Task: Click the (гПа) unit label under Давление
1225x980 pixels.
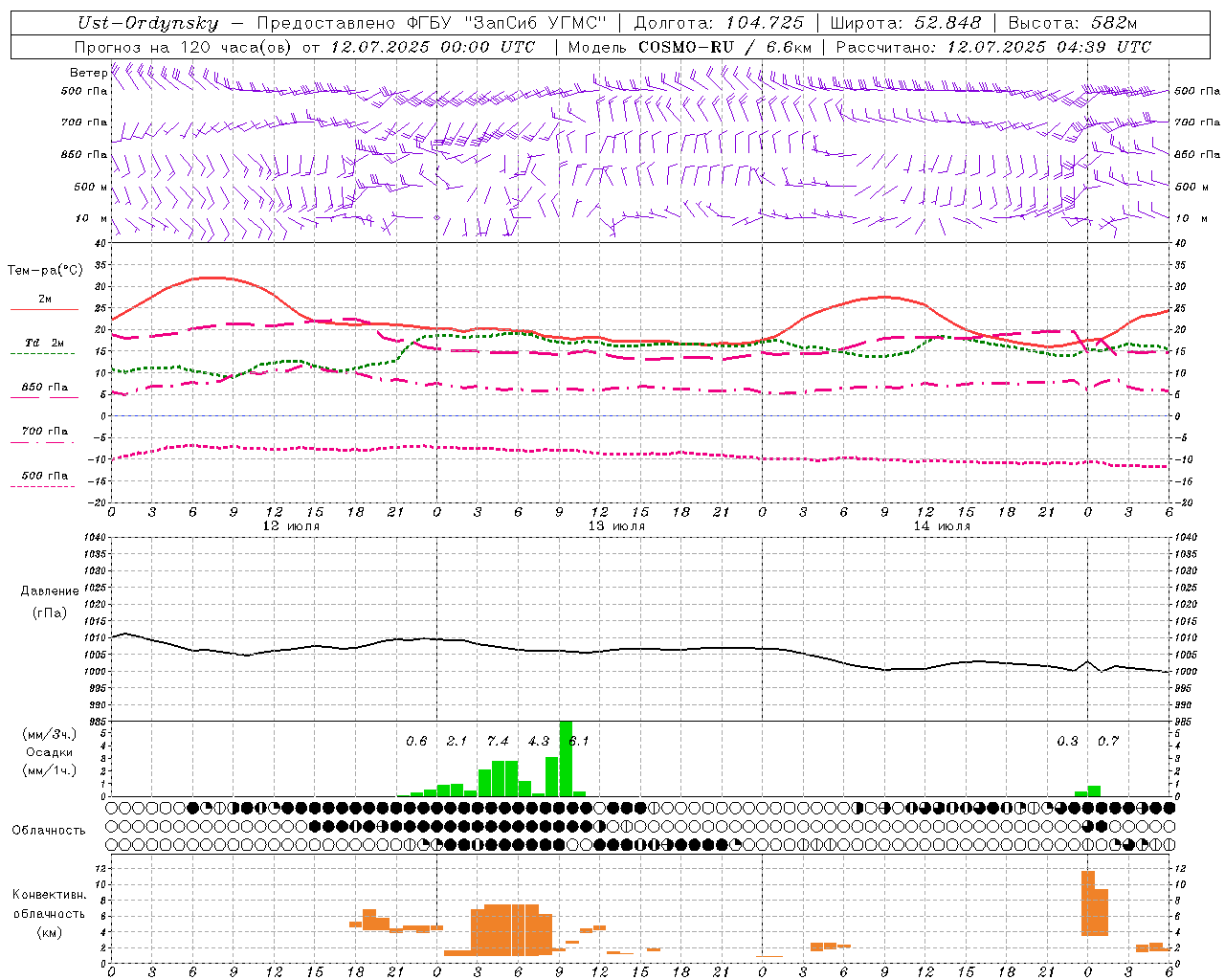Action: [50, 613]
